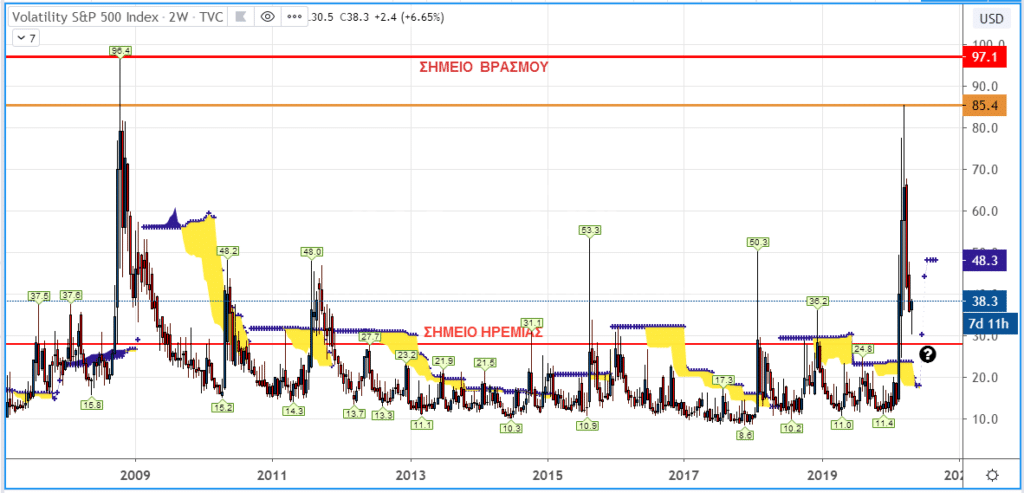Click the 23.2 pivot label
Image resolution: width=1024 pixels, height=493 pixels.
[406, 355]
